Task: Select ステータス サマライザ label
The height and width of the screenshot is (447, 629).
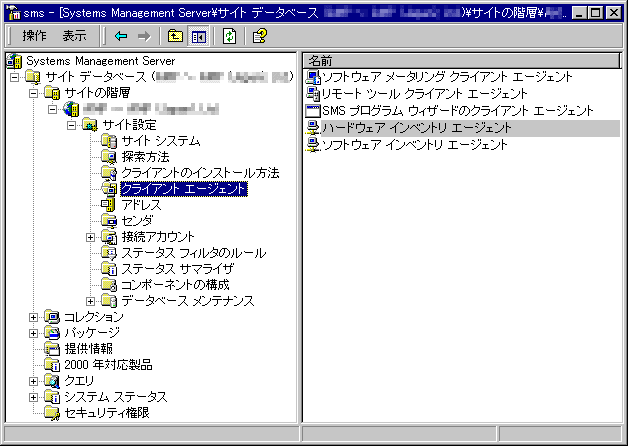Action: 178,268
